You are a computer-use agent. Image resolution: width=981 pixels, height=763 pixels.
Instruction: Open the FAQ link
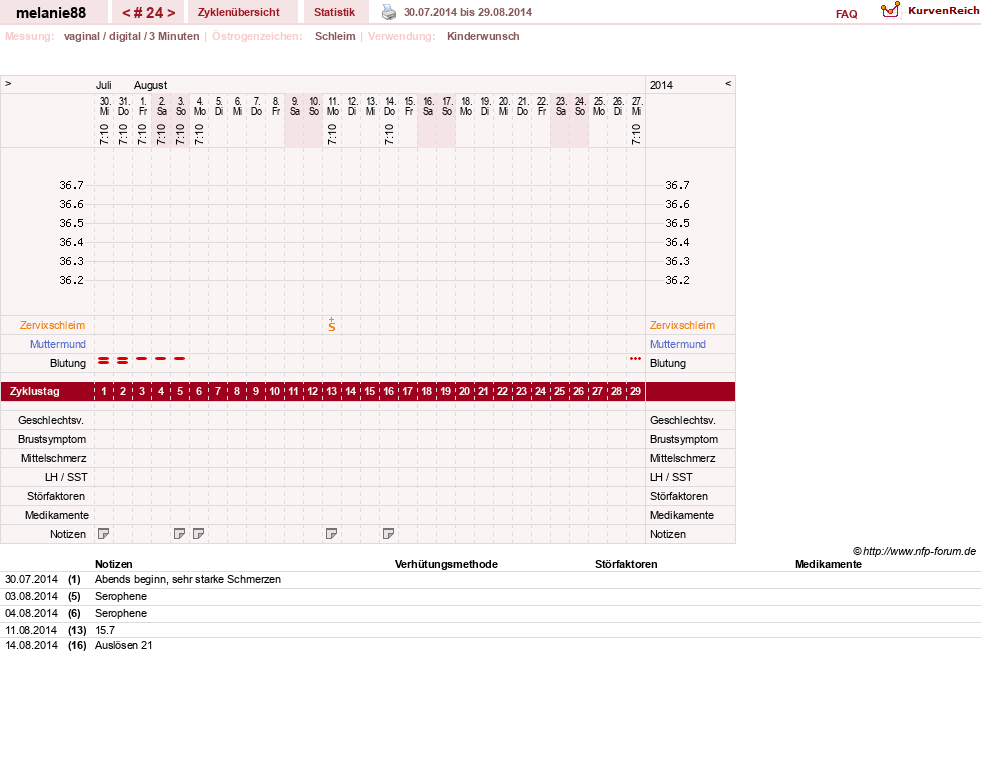pyautogui.click(x=846, y=14)
